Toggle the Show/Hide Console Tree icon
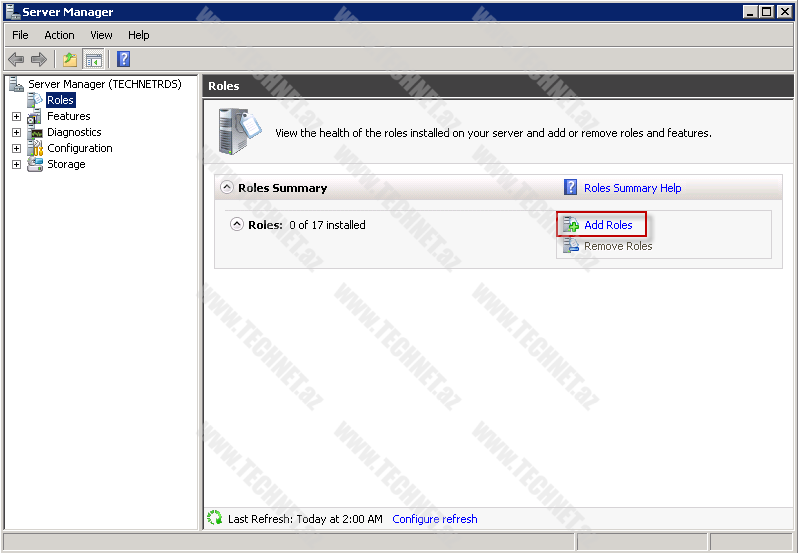The image size is (798, 553). (x=93, y=60)
